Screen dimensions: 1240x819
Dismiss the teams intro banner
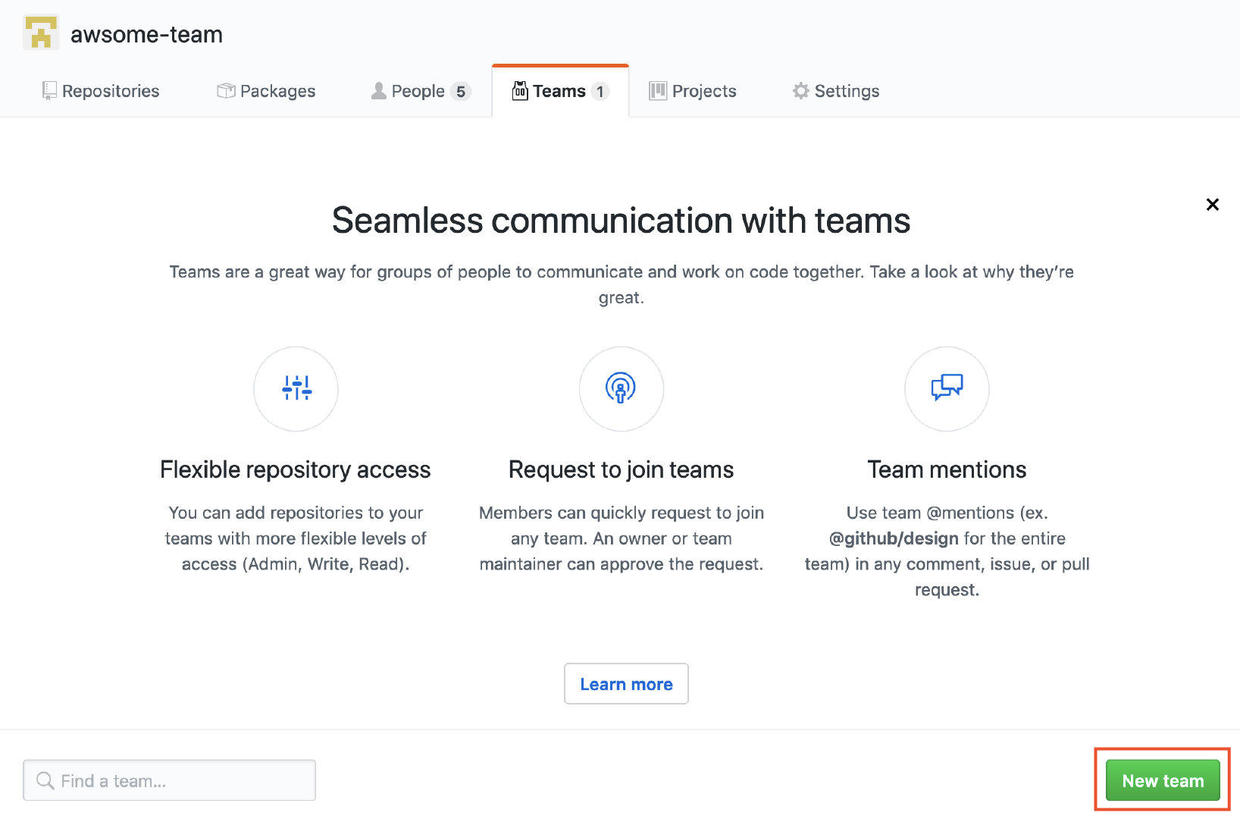pyautogui.click(x=1212, y=205)
